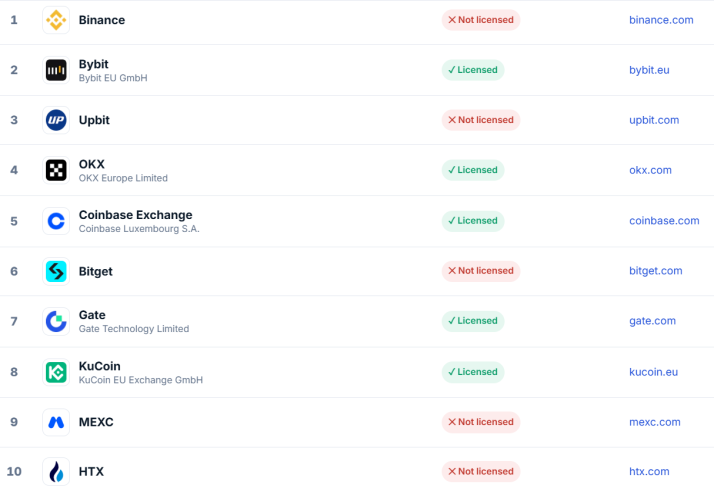Screen dimensions: 714x491
Task: Click the Licensed badge for Gate
Action: [473, 321]
